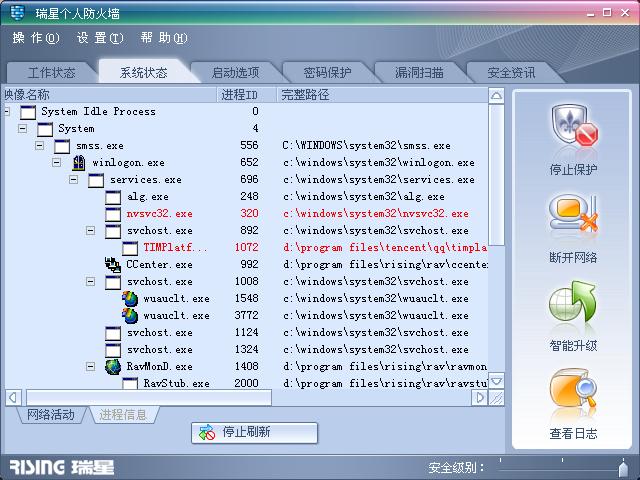Click the window icon beside smss.exe
Screen dimensions: 640x480
click(x=62, y=146)
